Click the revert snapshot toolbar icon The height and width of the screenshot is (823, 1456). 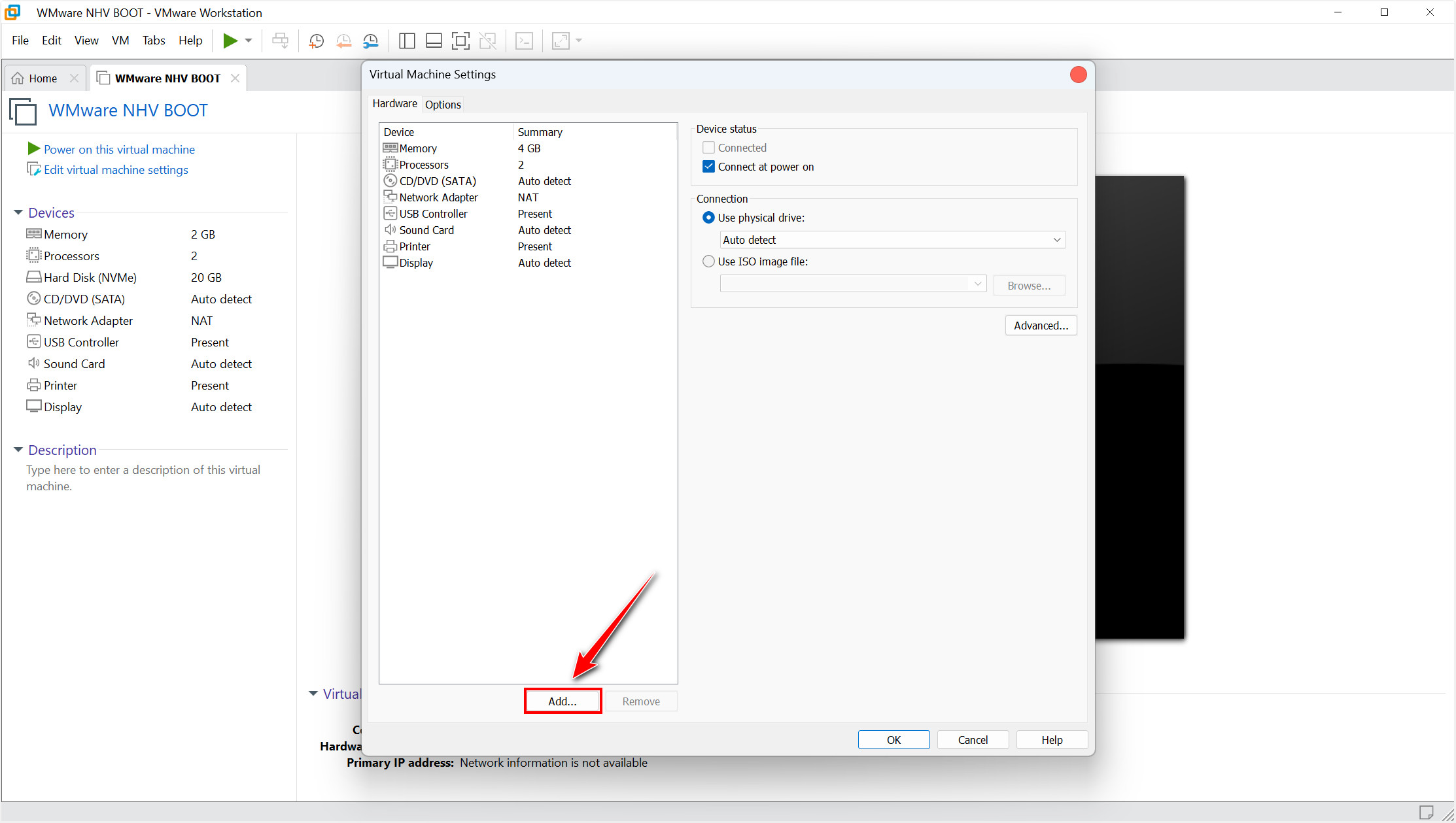tap(343, 41)
